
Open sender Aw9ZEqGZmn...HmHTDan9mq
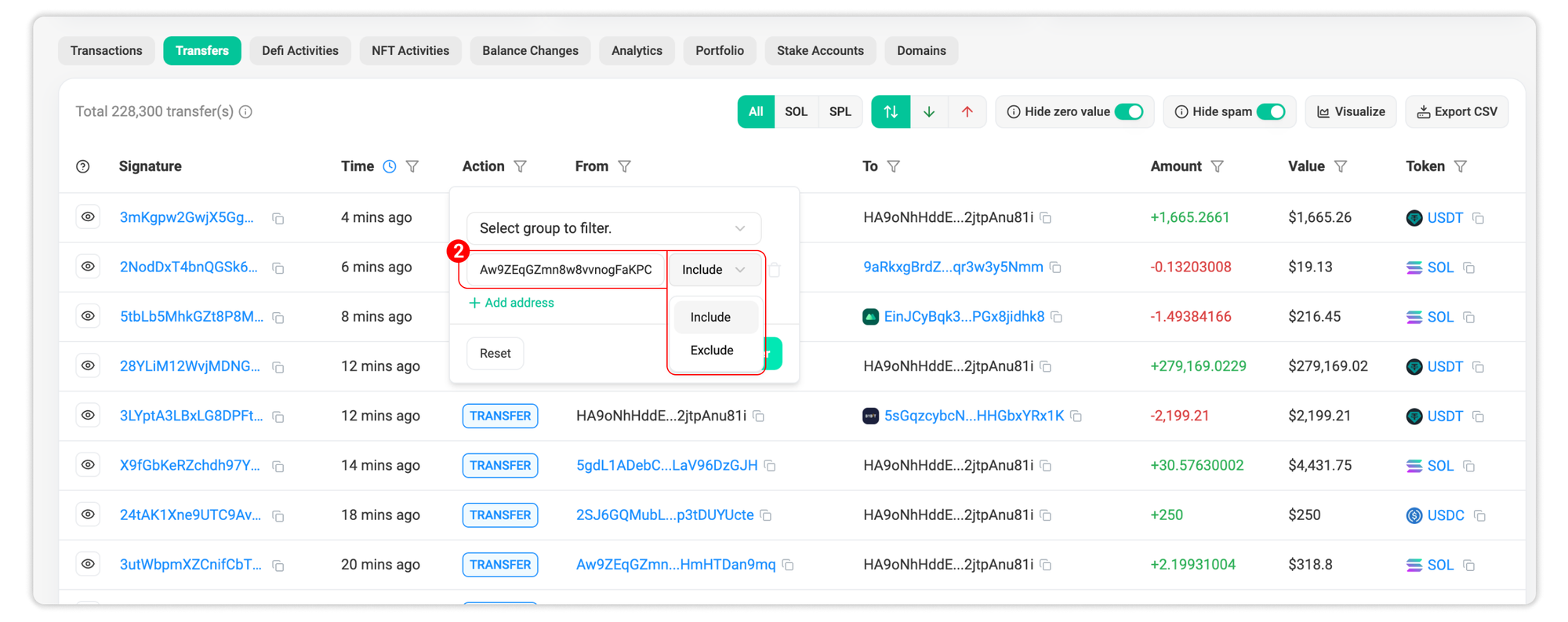pyautogui.click(x=676, y=564)
